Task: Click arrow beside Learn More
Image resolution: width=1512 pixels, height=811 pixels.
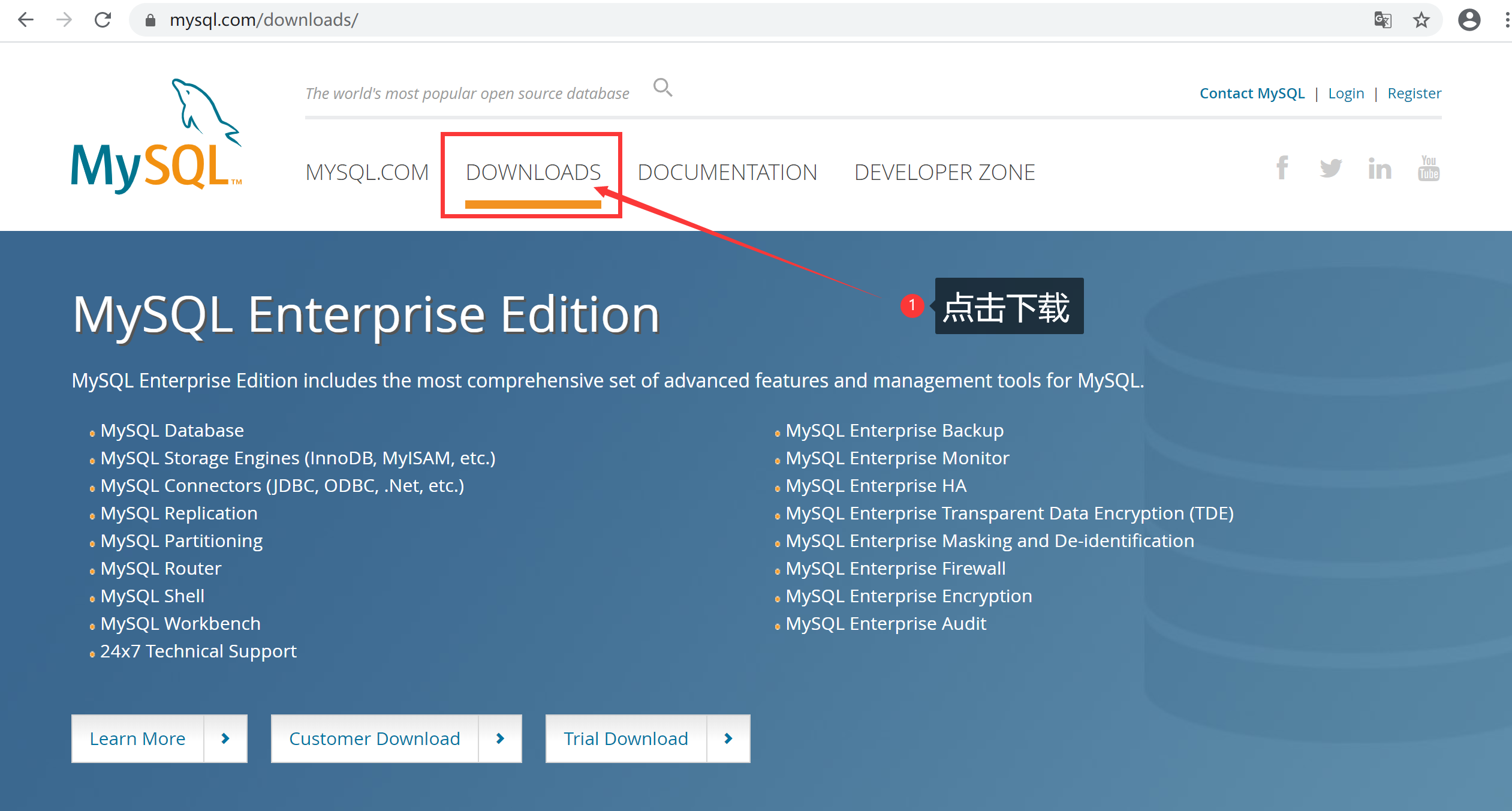Action: [225, 738]
